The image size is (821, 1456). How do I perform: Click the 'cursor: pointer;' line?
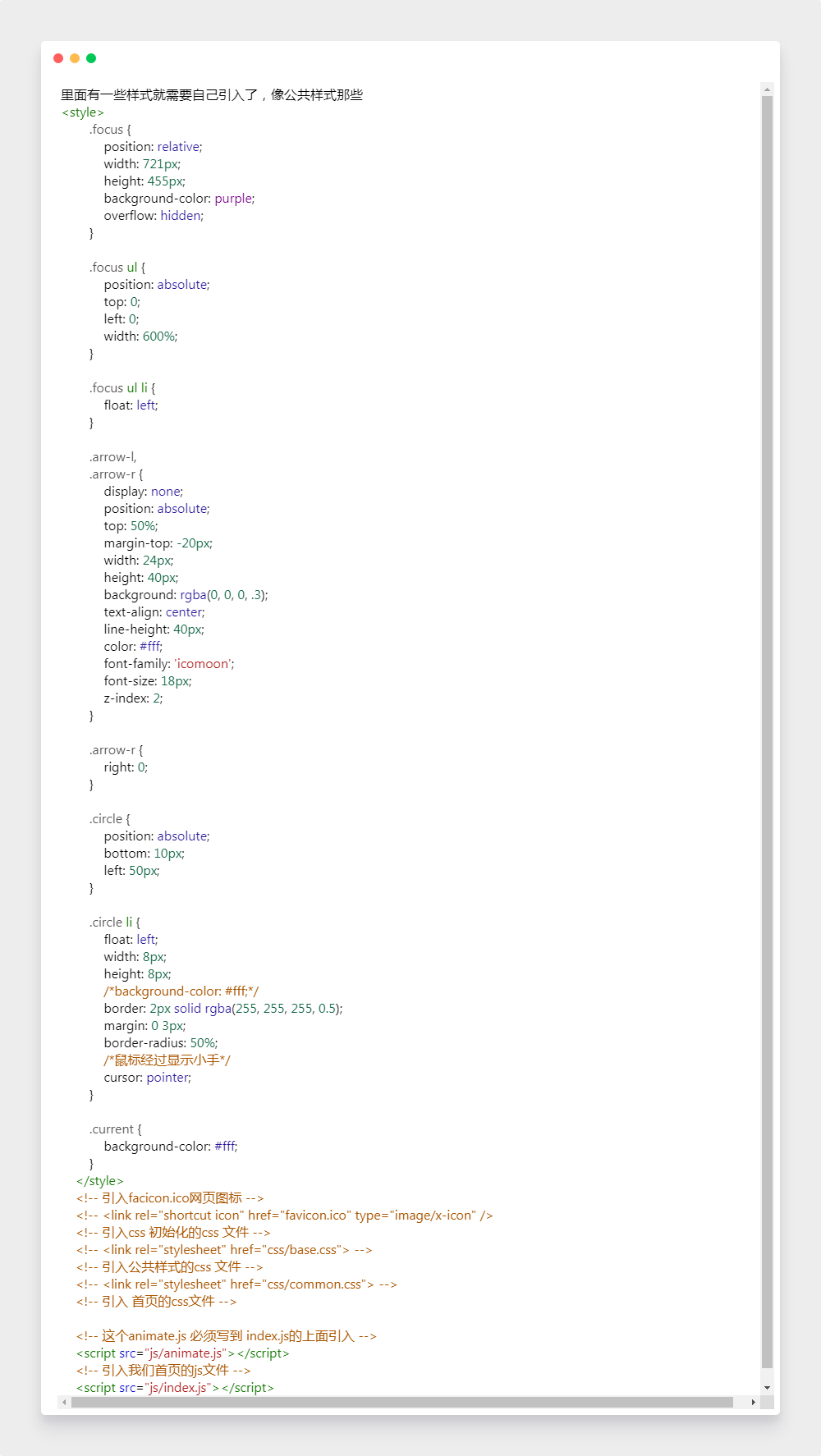tap(148, 1078)
